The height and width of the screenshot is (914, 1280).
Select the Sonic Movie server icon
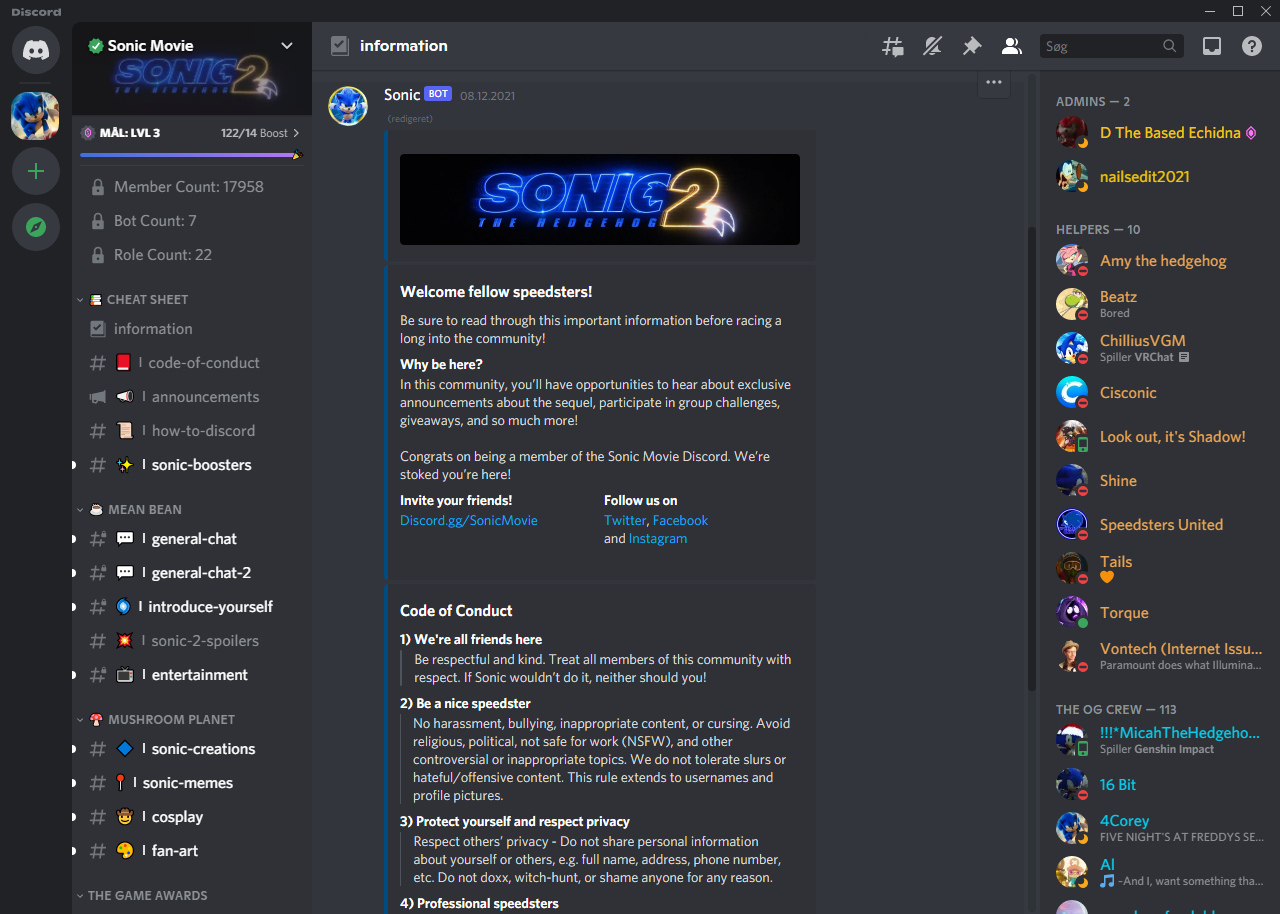coord(36,116)
